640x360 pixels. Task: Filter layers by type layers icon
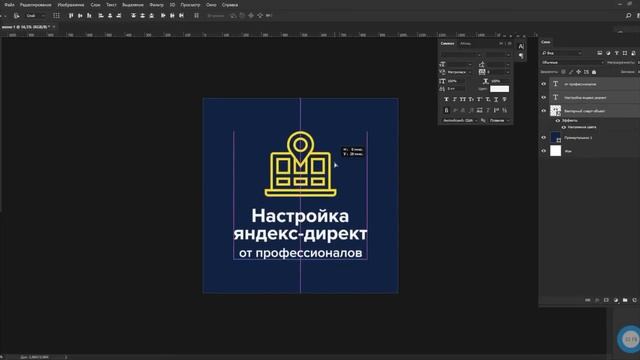616,53
